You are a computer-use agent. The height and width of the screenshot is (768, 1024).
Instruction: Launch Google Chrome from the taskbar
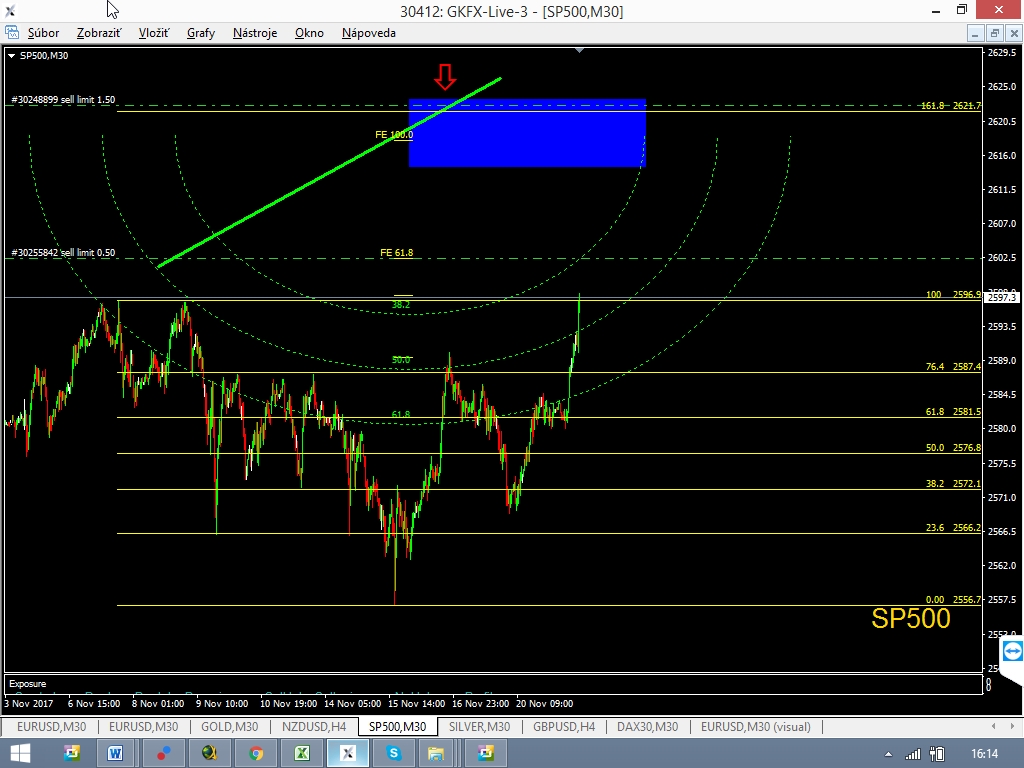(256, 753)
